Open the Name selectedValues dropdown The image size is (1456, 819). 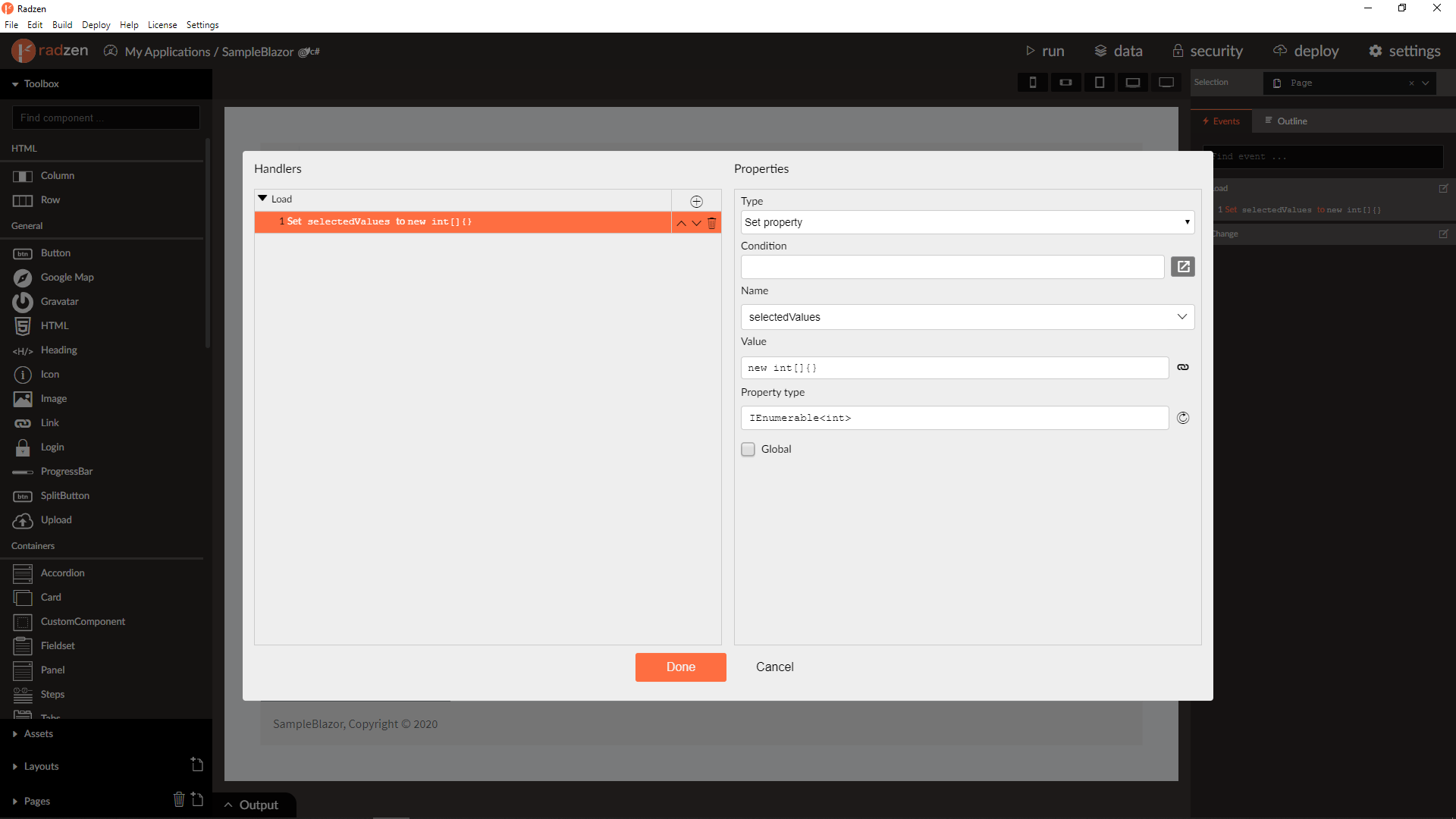coord(967,317)
